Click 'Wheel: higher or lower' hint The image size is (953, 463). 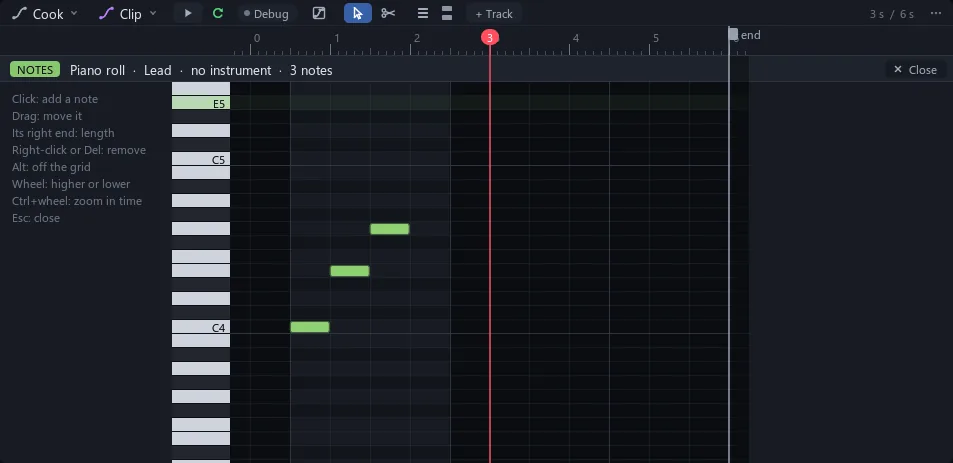click(x=71, y=184)
